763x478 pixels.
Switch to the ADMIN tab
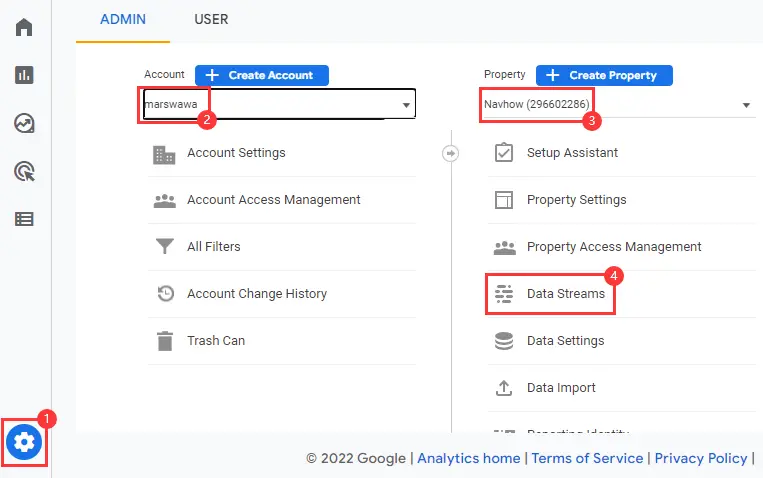click(x=123, y=19)
